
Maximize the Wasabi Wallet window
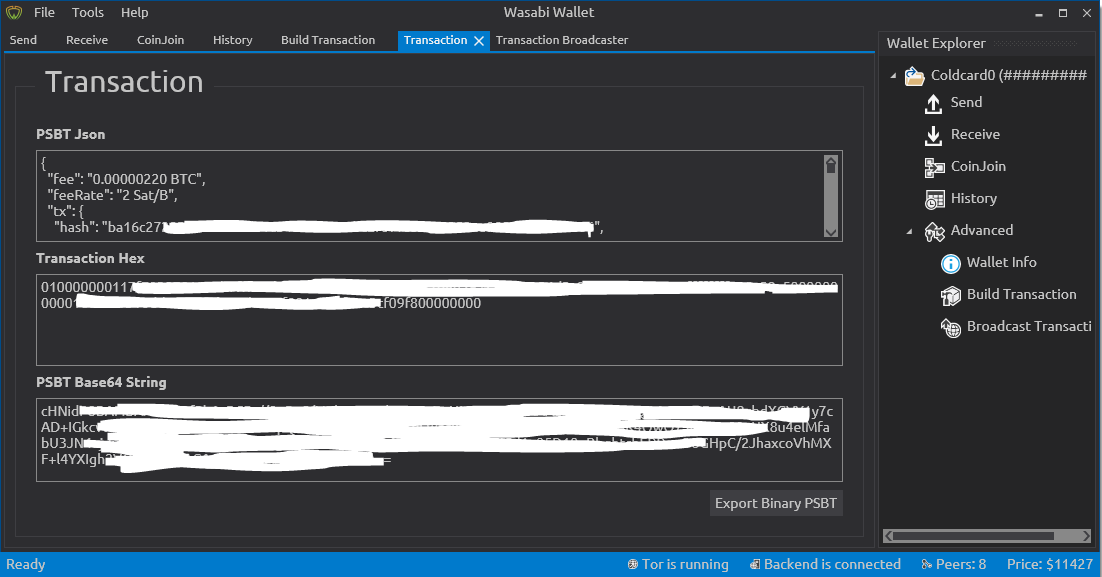[x=1063, y=13]
